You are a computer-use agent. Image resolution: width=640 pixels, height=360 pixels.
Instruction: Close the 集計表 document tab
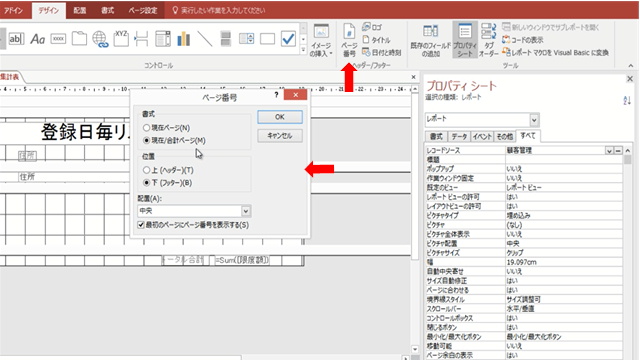413,77
